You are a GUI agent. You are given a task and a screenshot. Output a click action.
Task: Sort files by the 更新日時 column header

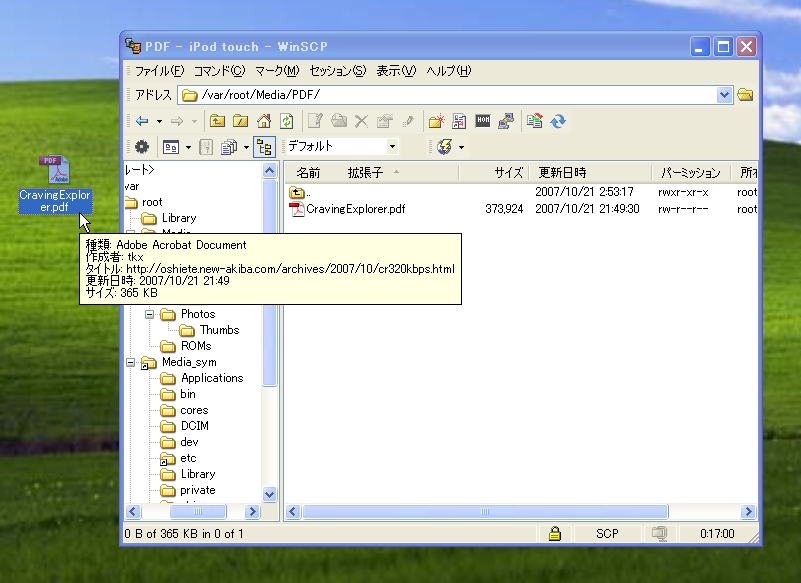pyautogui.click(x=590, y=173)
